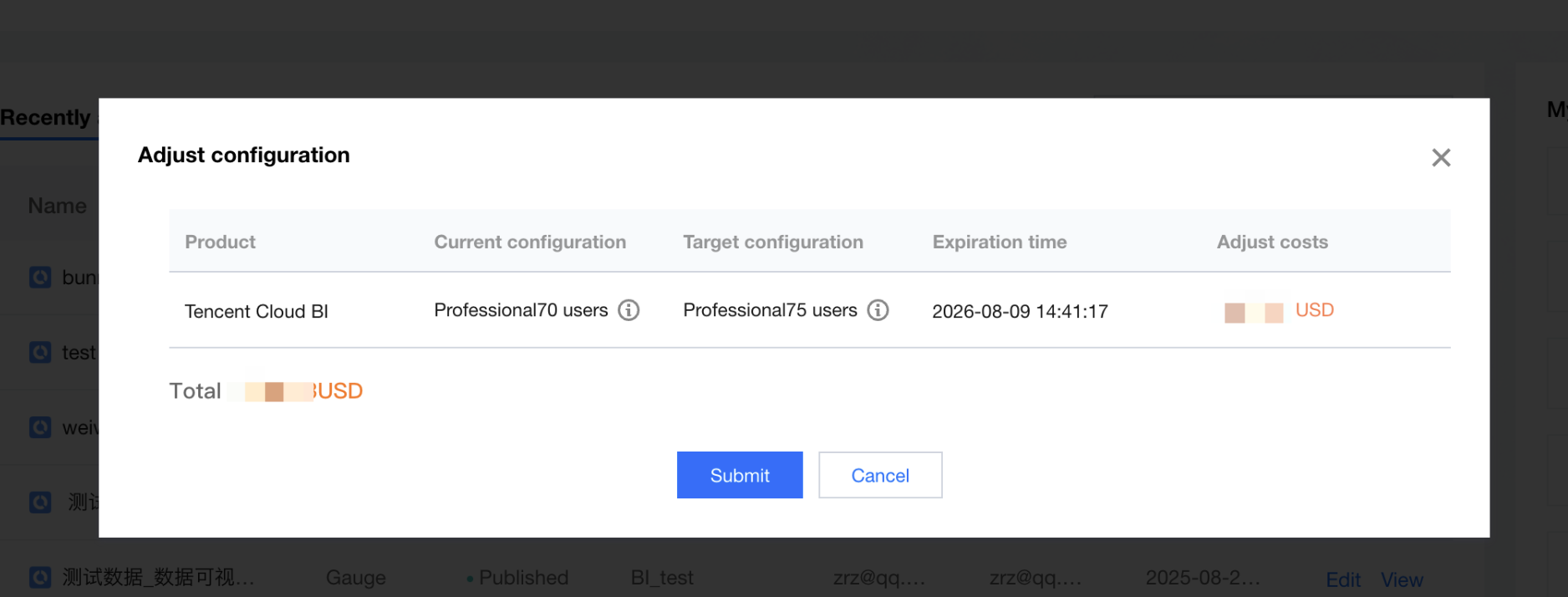This screenshot has width=1568, height=597.
Task: Click the info icon beside Professional75 users
Action: point(878,310)
